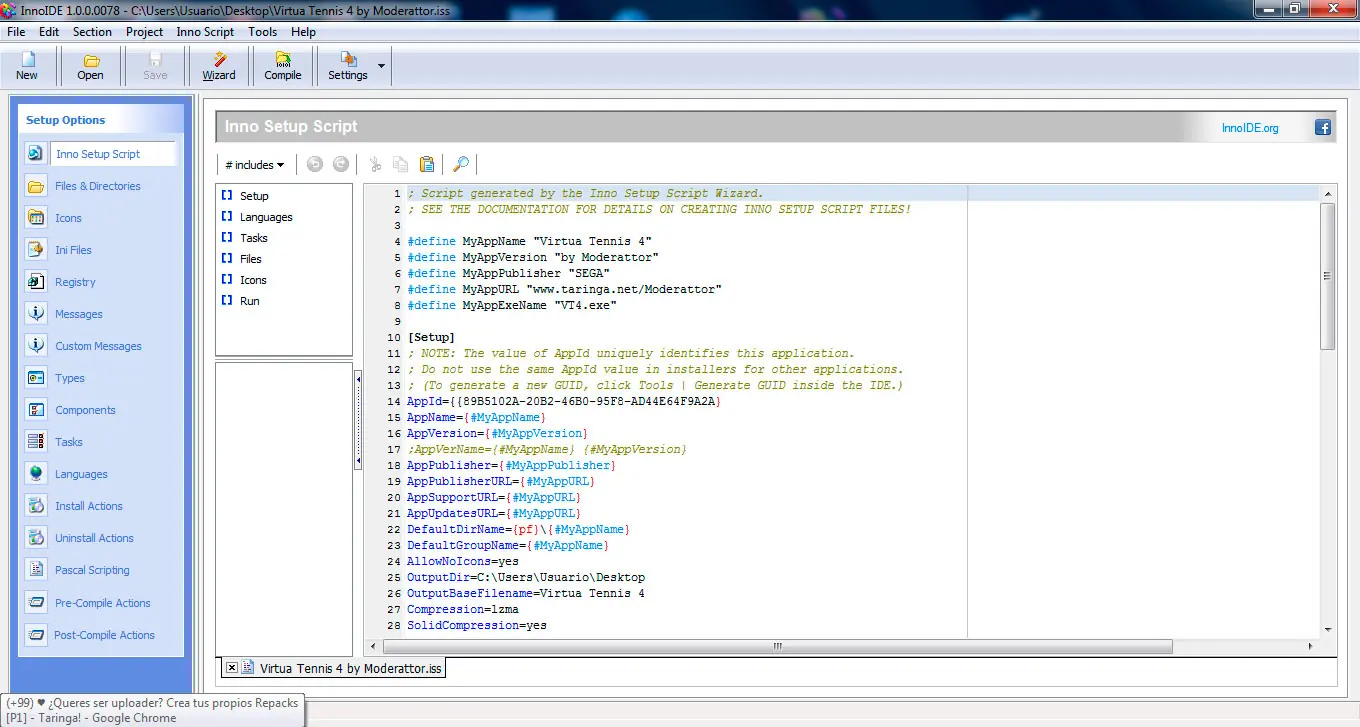The width and height of the screenshot is (1360, 727).
Task: Click the AppId= line in the script
Action: click(x=564, y=401)
